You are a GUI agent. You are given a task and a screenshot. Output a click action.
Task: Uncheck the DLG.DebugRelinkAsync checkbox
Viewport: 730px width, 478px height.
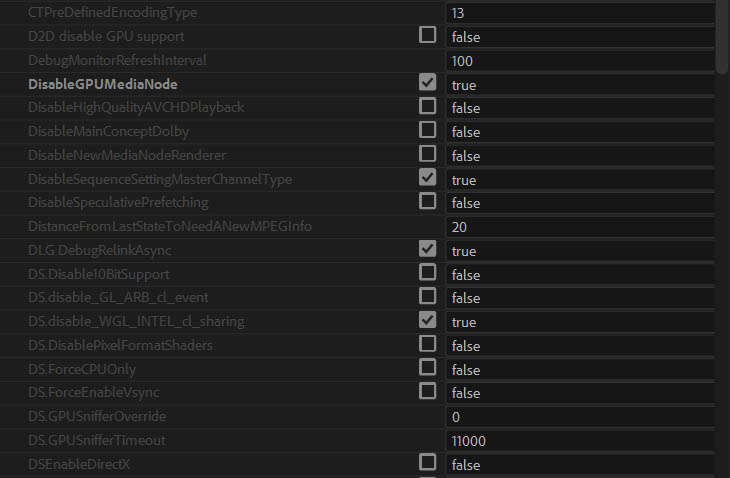coord(427,249)
